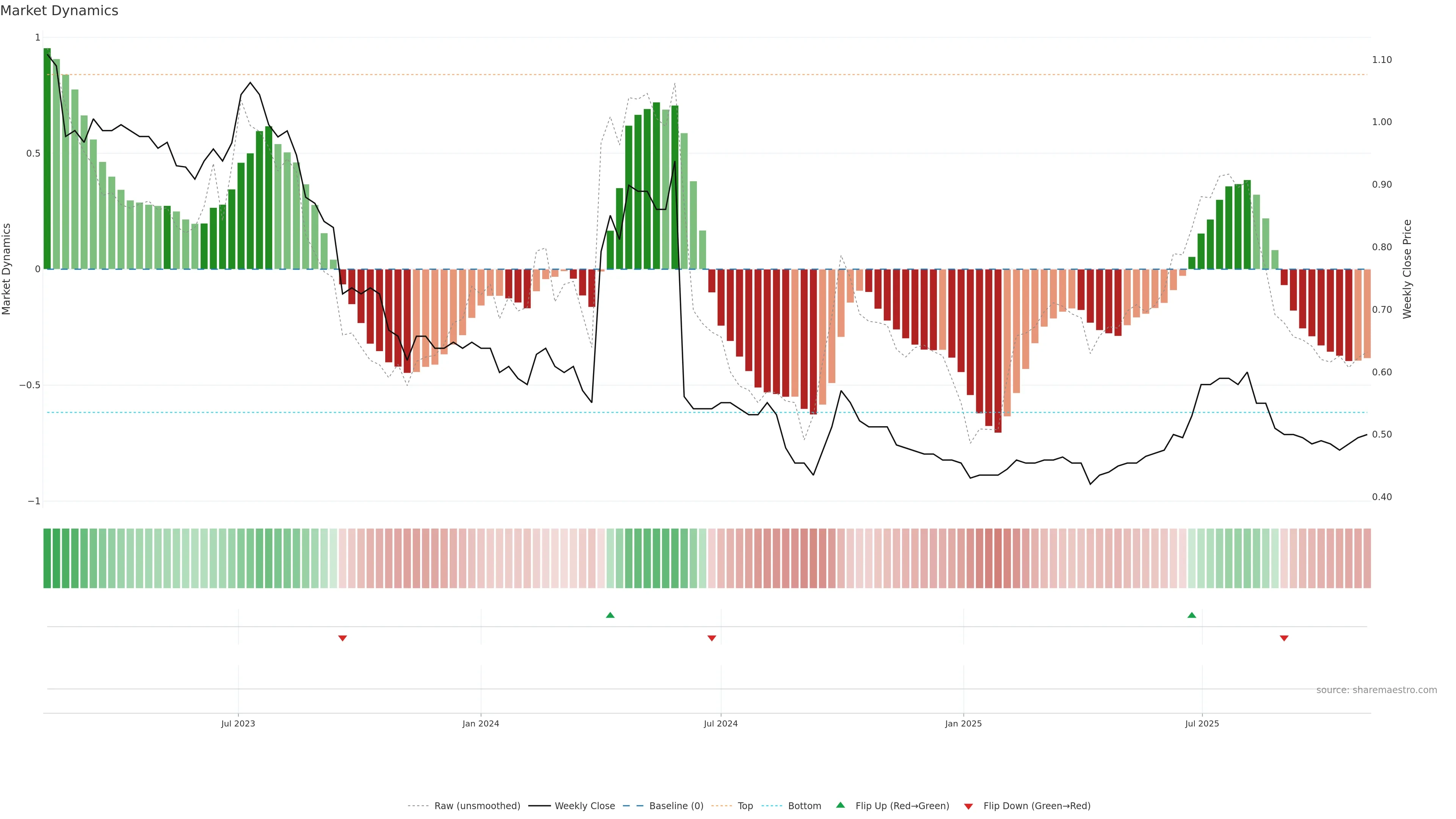Click the Flip Up (Red→Green) legend label

[902, 806]
